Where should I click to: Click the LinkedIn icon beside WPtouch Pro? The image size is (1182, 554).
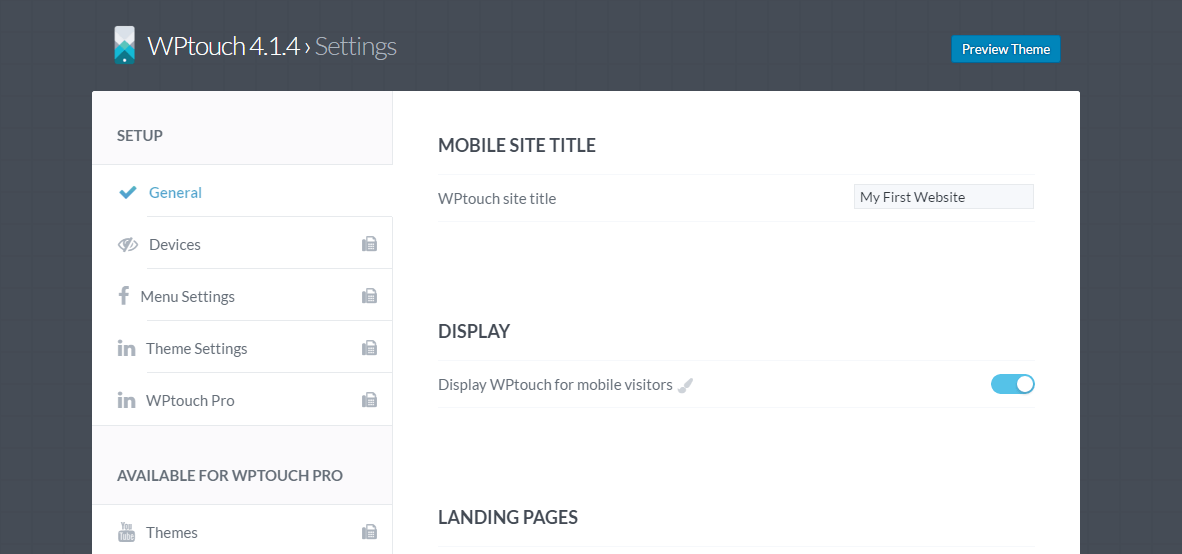(127, 400)
